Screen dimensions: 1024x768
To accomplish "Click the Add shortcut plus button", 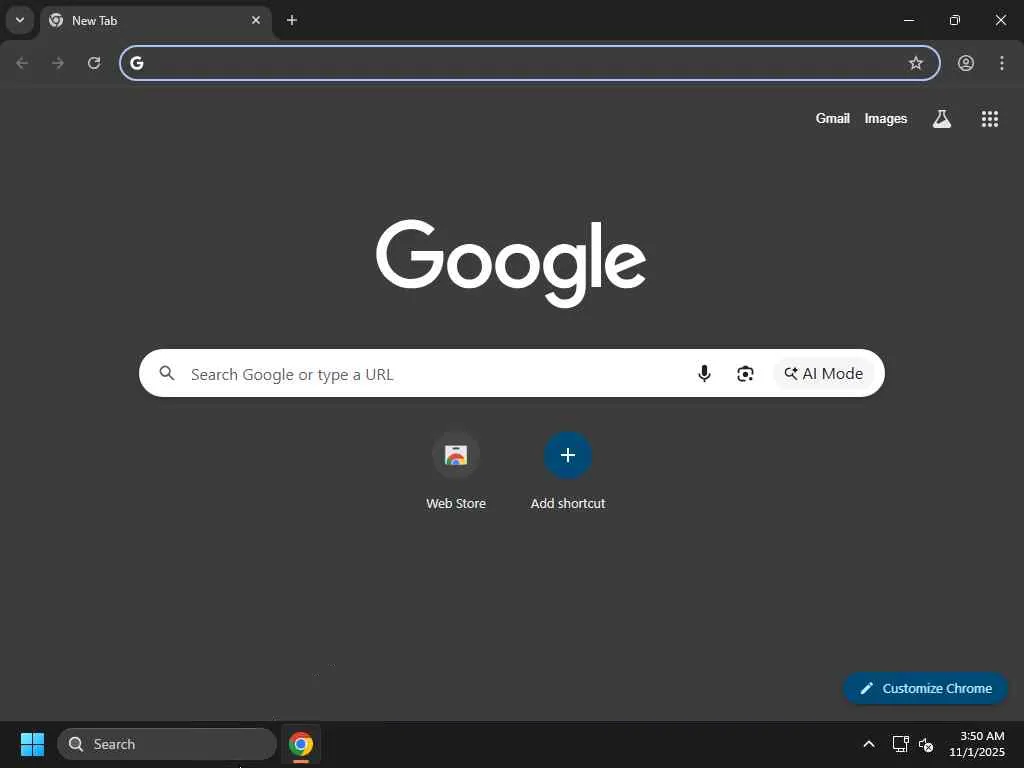I will pyautogui.click(x=568, y=455).
